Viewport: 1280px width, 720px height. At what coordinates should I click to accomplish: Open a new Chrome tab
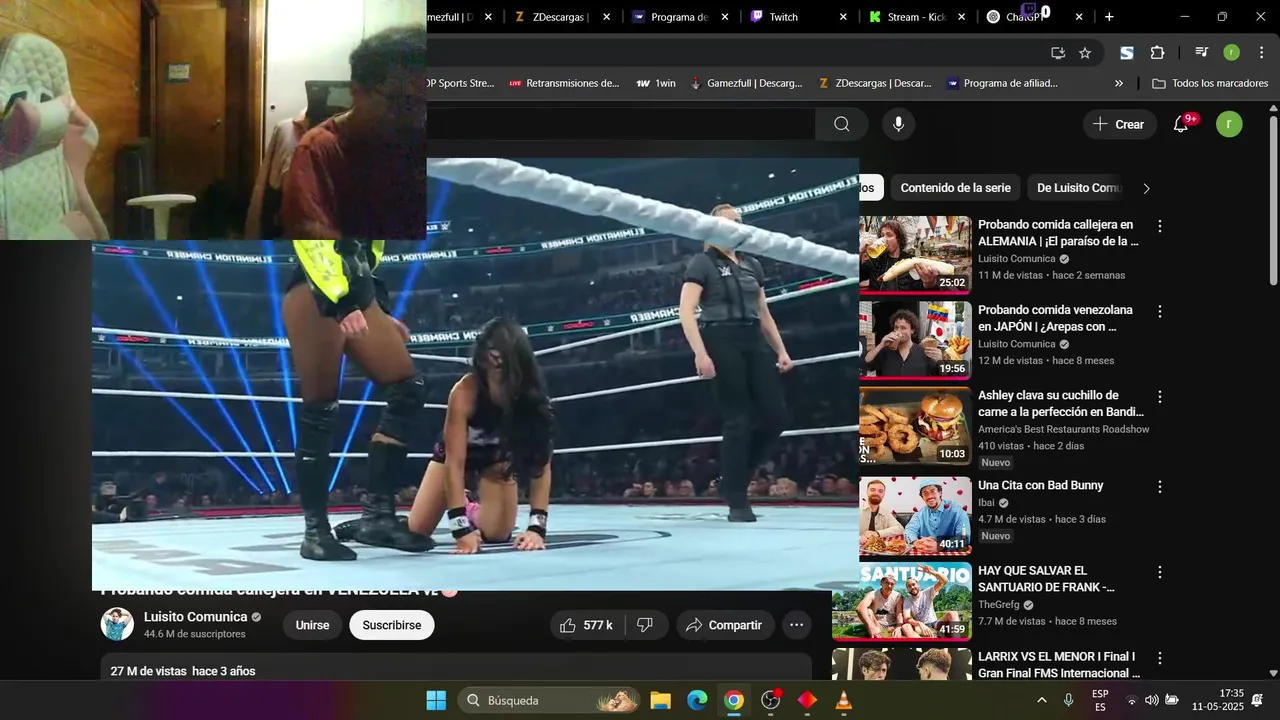point(1109,17)
